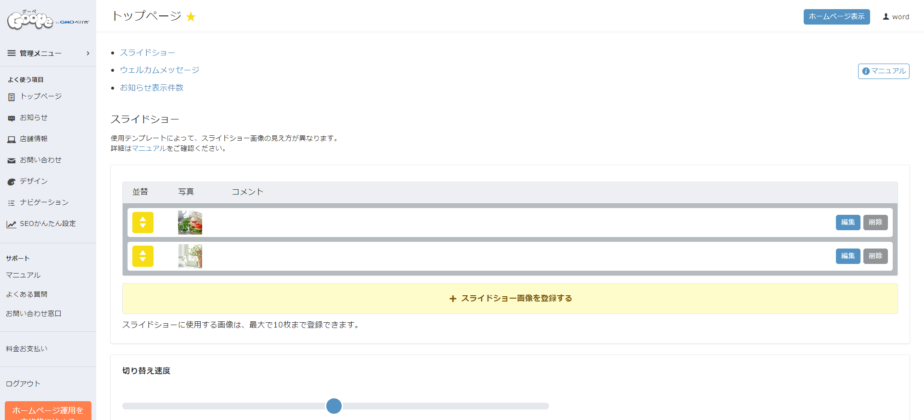Go to ナビゲーション in the sidebar

tap(43, 202)
